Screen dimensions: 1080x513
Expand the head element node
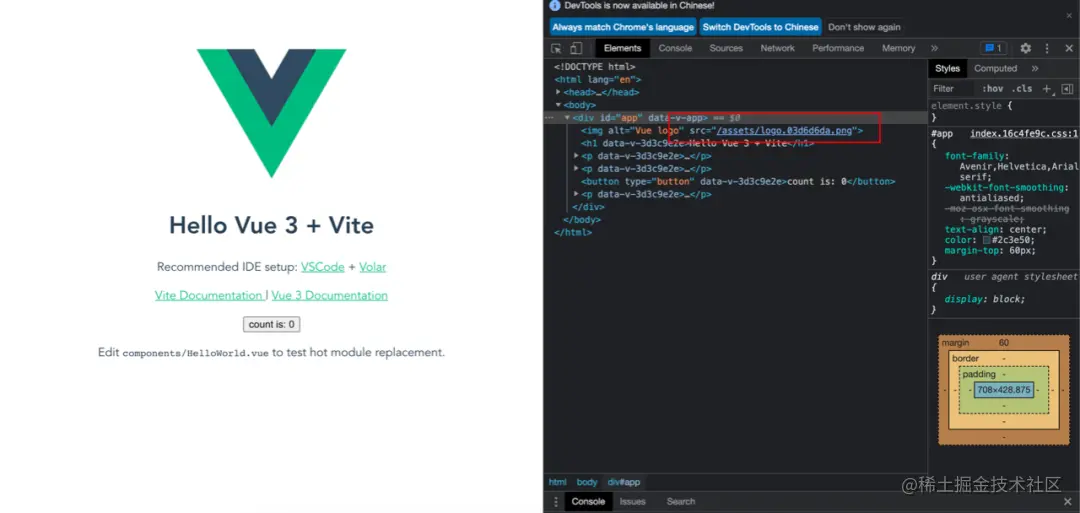tap(559, 92)
